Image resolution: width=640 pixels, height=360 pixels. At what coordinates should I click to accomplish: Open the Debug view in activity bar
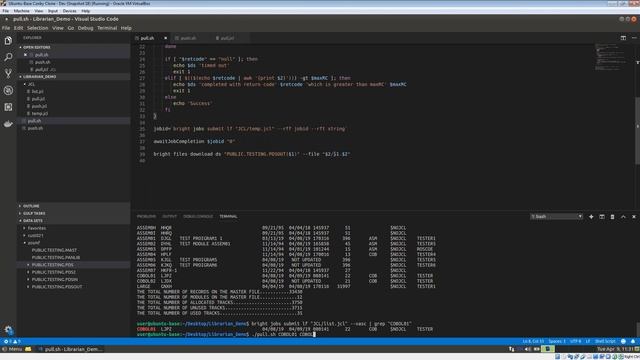tap(8, 90)
